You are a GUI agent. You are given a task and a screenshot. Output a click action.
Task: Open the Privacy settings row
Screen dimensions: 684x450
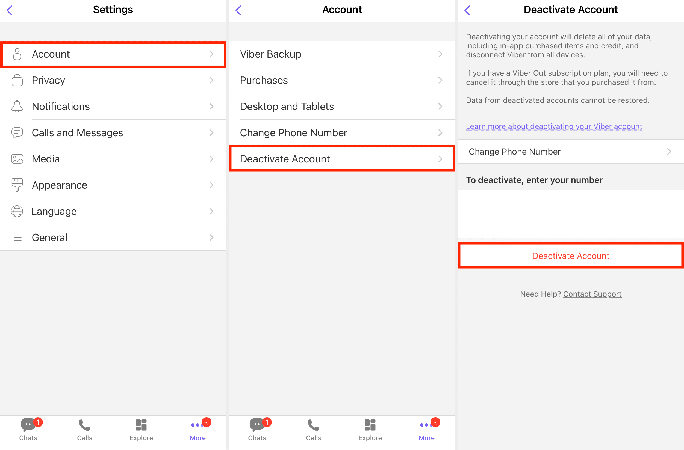(x=113, y=80)
